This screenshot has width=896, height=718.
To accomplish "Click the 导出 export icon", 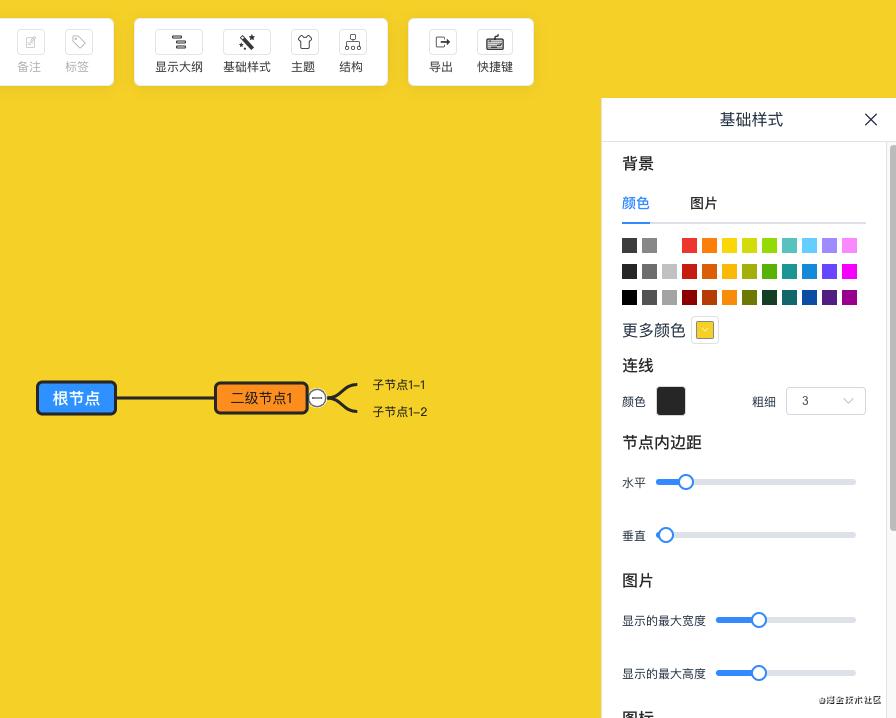I will [441, 42].
